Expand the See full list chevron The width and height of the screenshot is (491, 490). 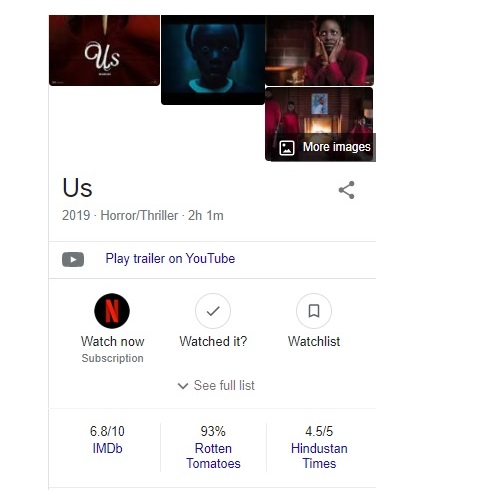click(183, 386)
